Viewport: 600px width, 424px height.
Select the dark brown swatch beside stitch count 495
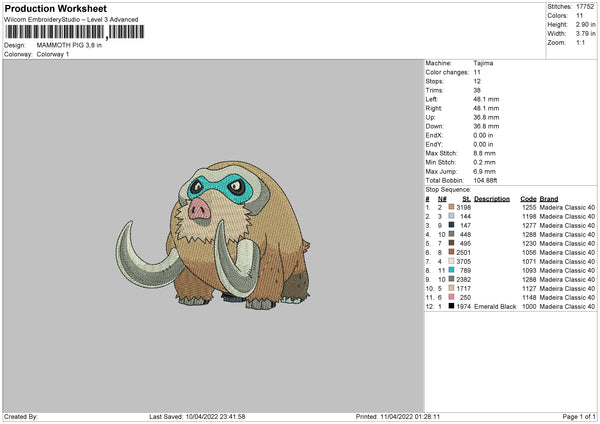(451, 243)
